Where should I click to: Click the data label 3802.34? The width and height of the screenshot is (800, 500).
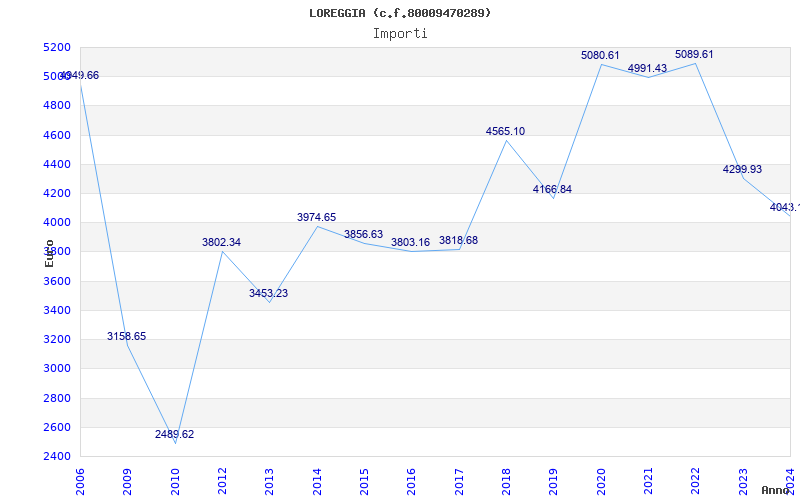pyautogui.click(x=221, y=242)
